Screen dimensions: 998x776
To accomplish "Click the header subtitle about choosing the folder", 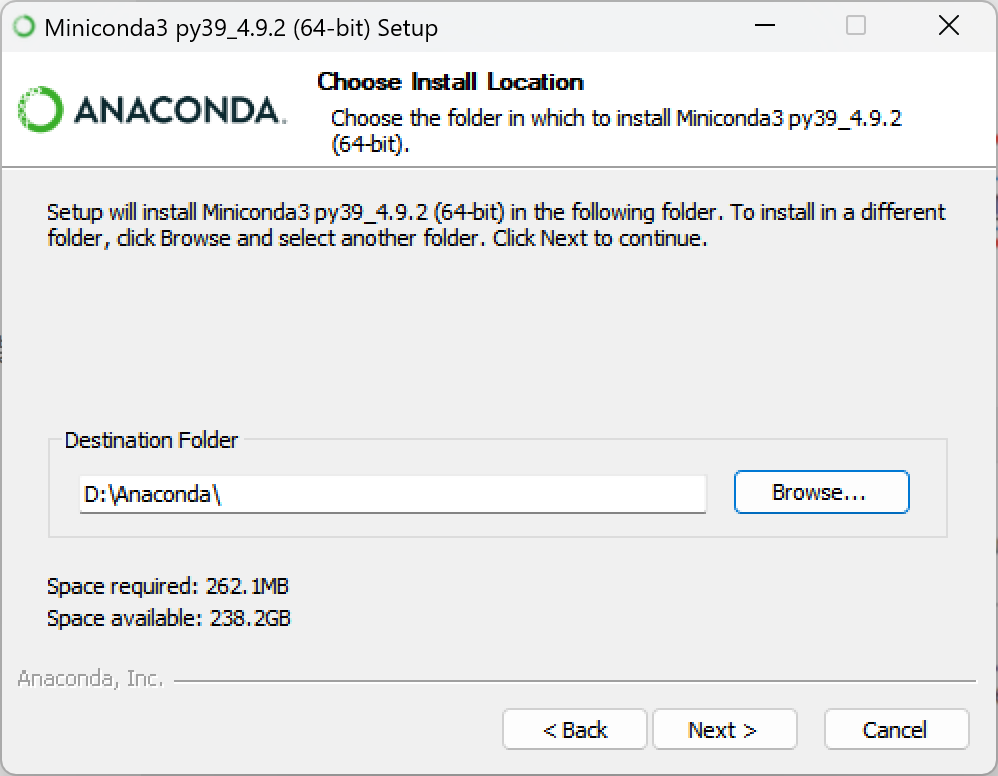I will point(616,130).
